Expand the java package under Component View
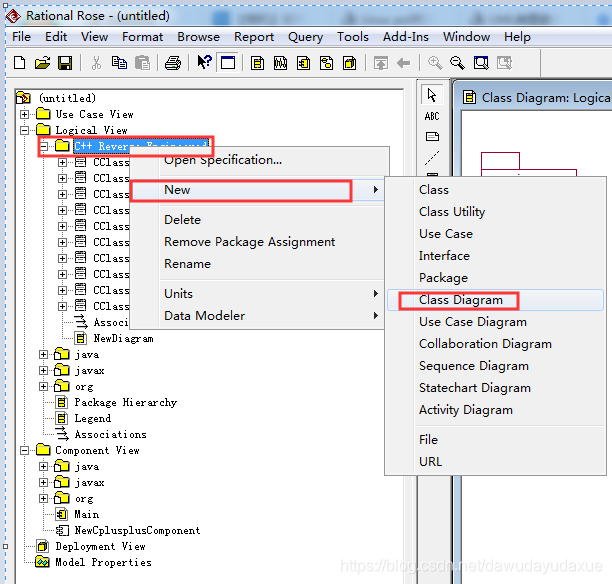 [44, 466]
